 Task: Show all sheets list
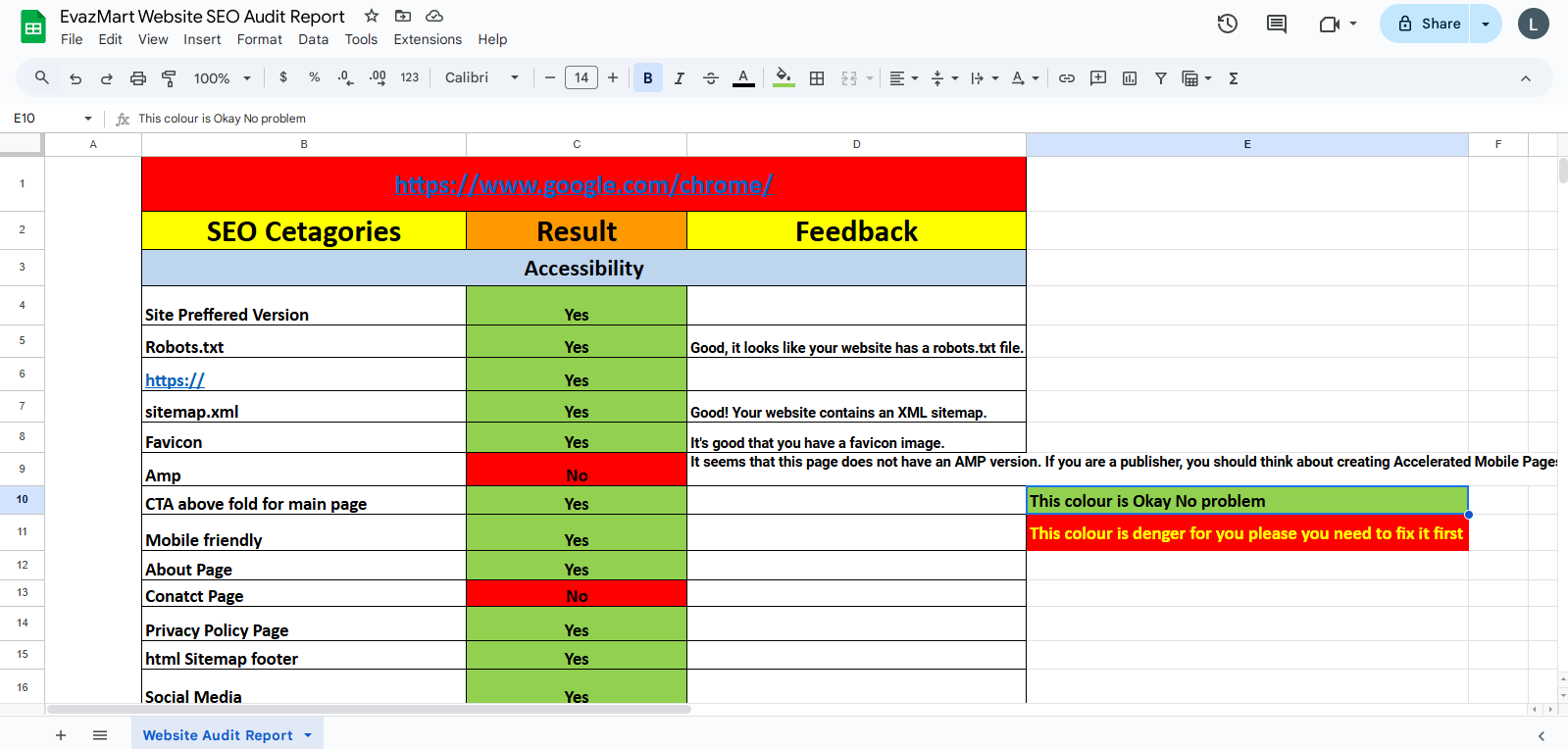(x=100, y=735)
